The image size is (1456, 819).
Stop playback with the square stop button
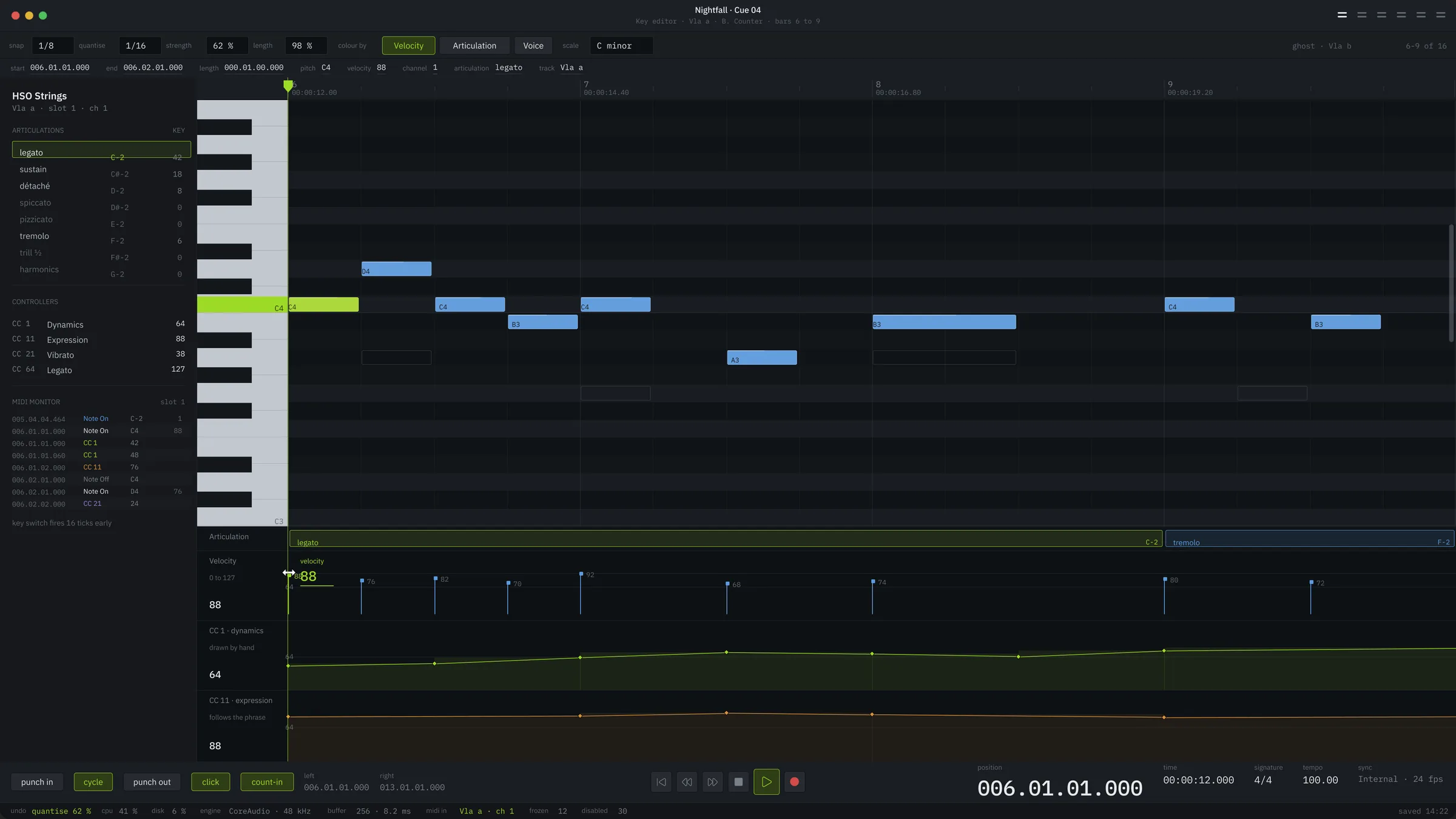point(738,782)
